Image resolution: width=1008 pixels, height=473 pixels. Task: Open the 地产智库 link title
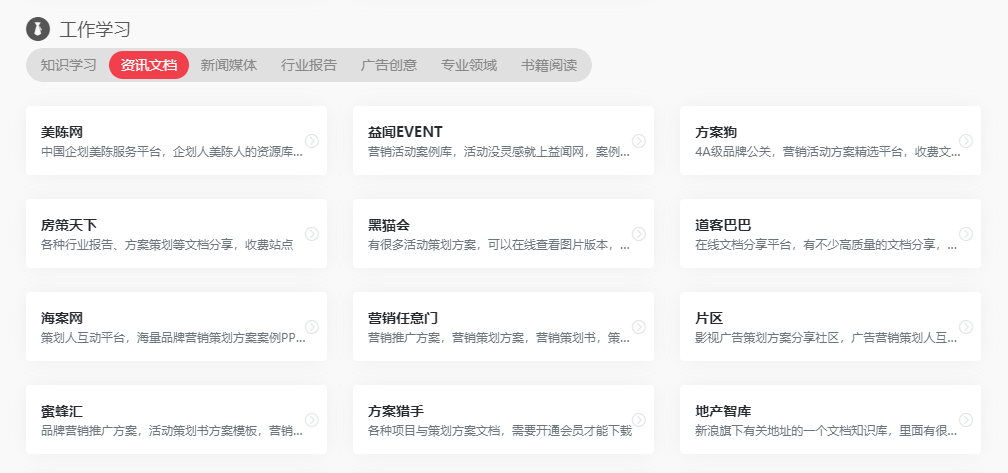point(723,411)
